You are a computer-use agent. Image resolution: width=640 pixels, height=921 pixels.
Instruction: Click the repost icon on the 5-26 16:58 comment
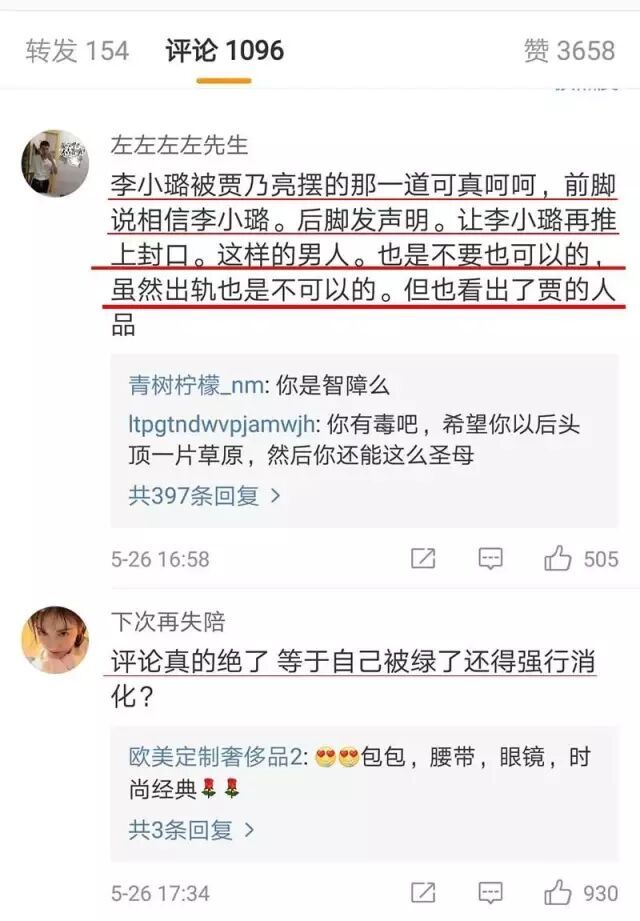(423, 558)
